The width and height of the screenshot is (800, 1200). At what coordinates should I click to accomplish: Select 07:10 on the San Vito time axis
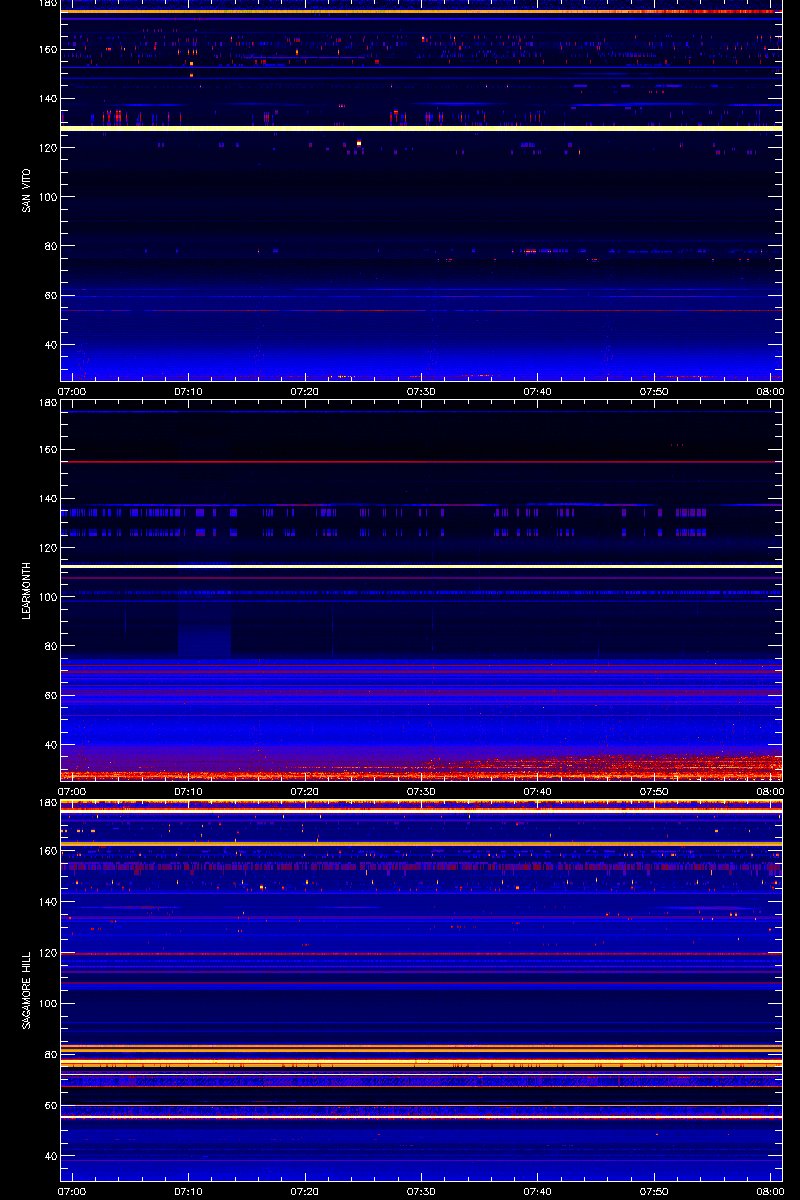tap(189, 391)
